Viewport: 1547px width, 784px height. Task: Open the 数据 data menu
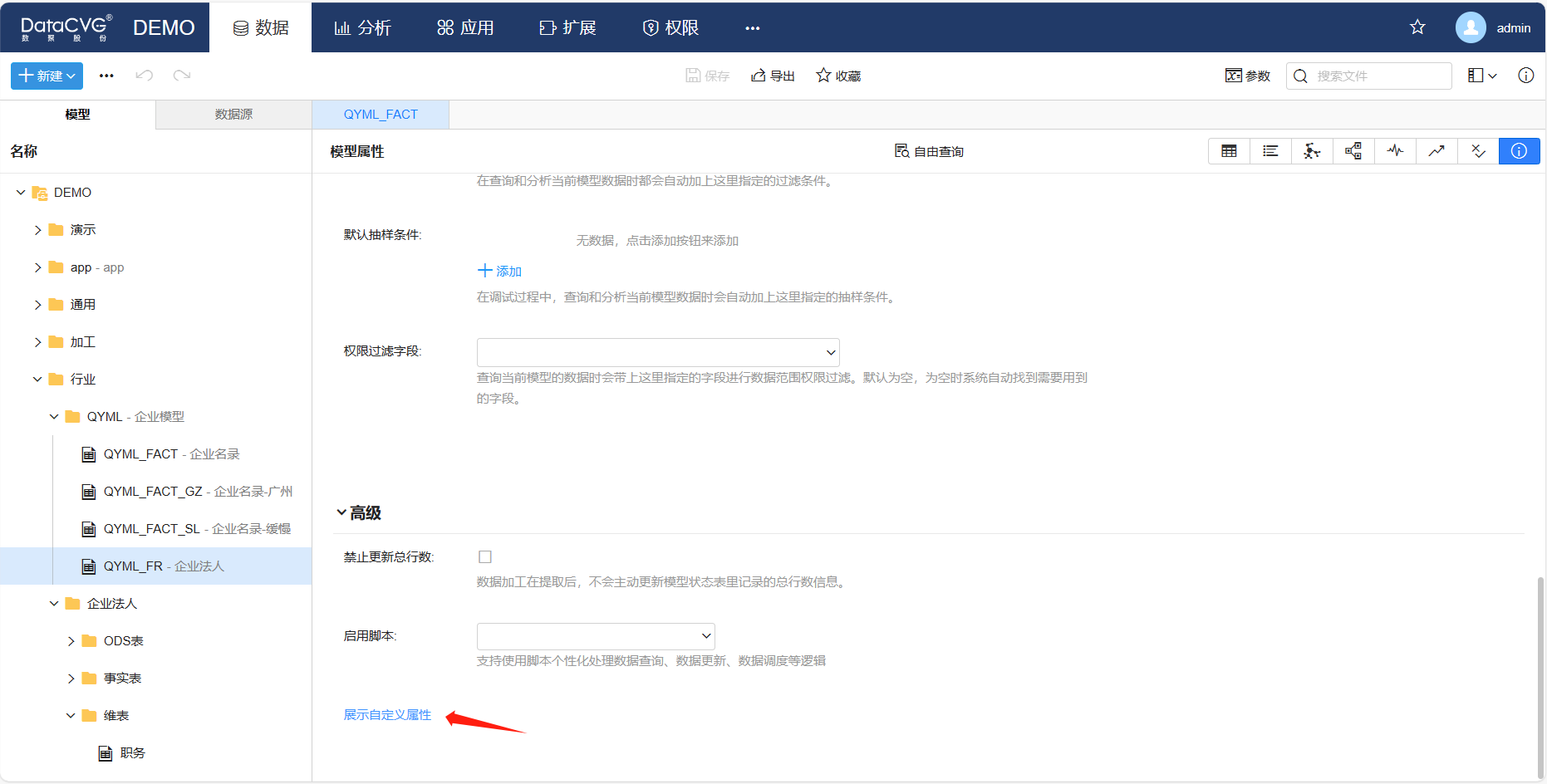pos(261,27)
